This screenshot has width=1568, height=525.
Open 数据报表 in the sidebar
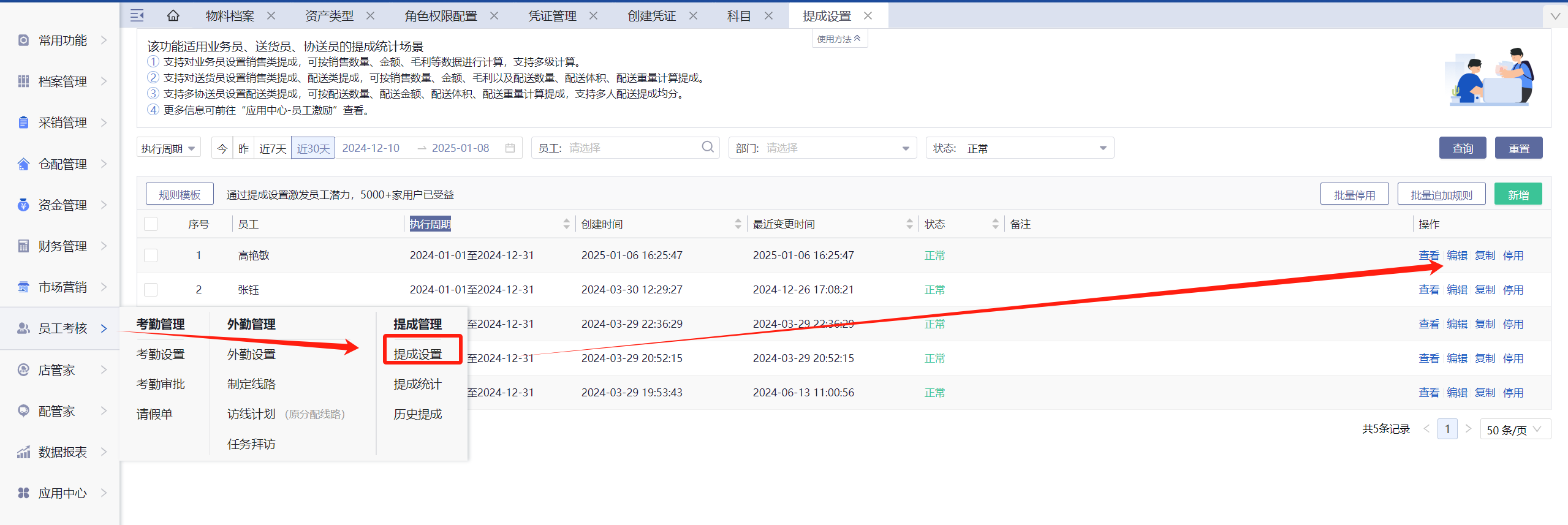[62, 452]
